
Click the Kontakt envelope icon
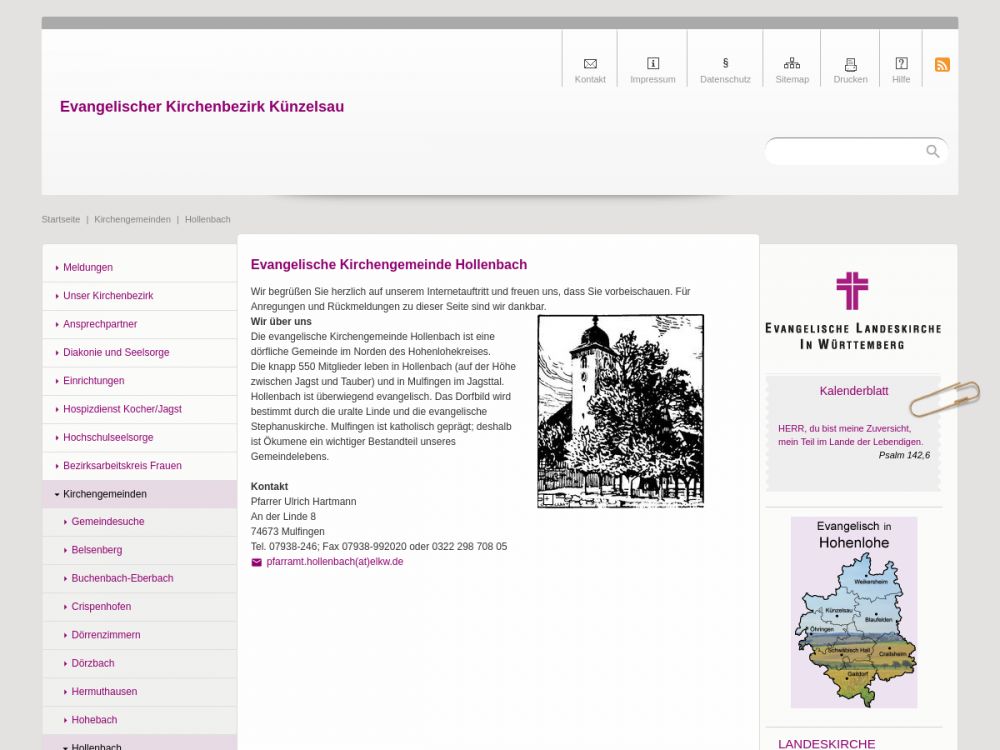pos(590,64)
